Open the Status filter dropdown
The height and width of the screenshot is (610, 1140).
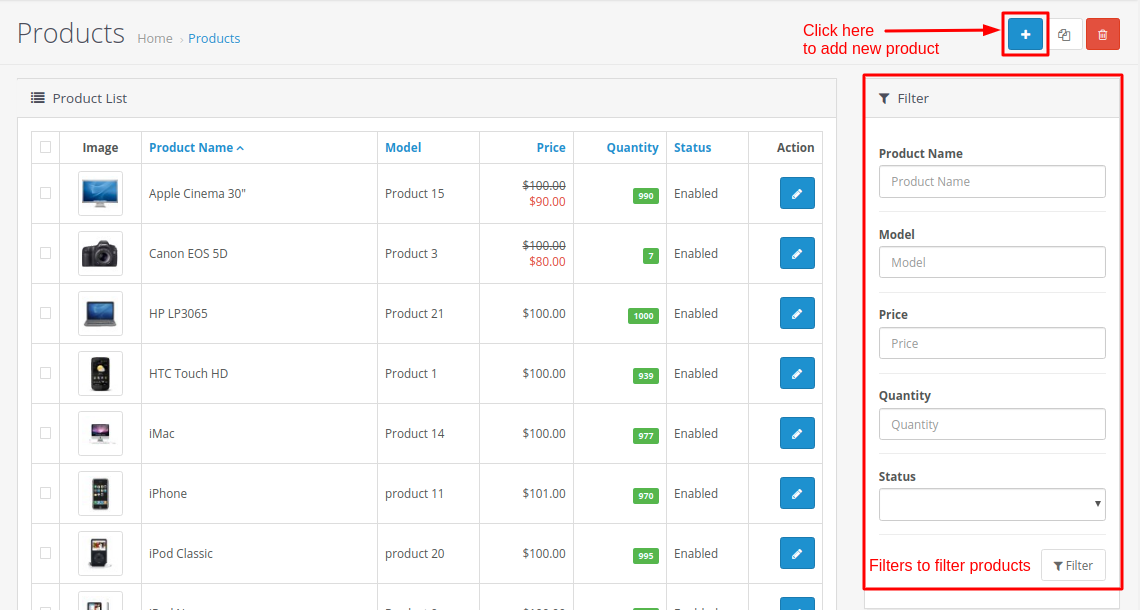coord(992,504)
